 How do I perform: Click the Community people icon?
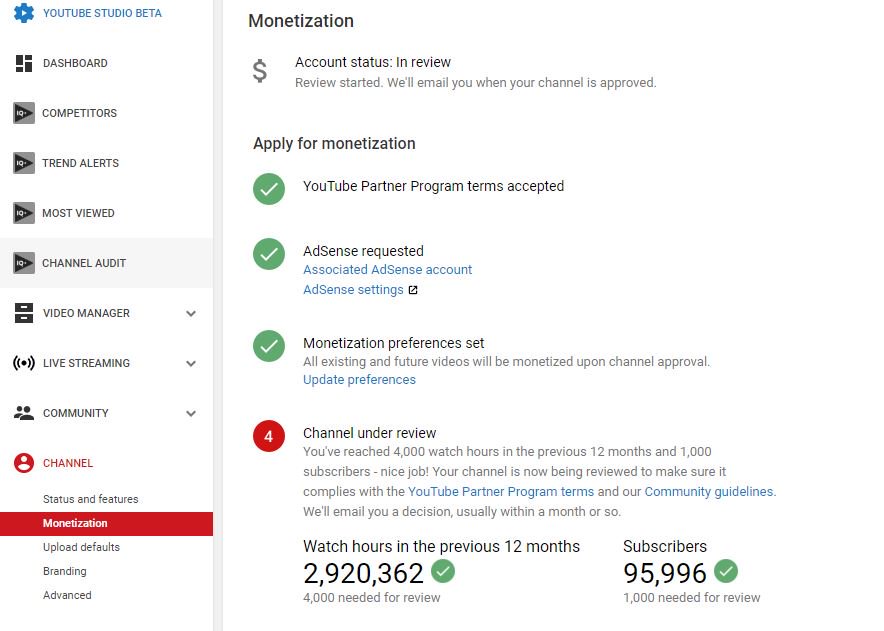click(x=24, y=413)
